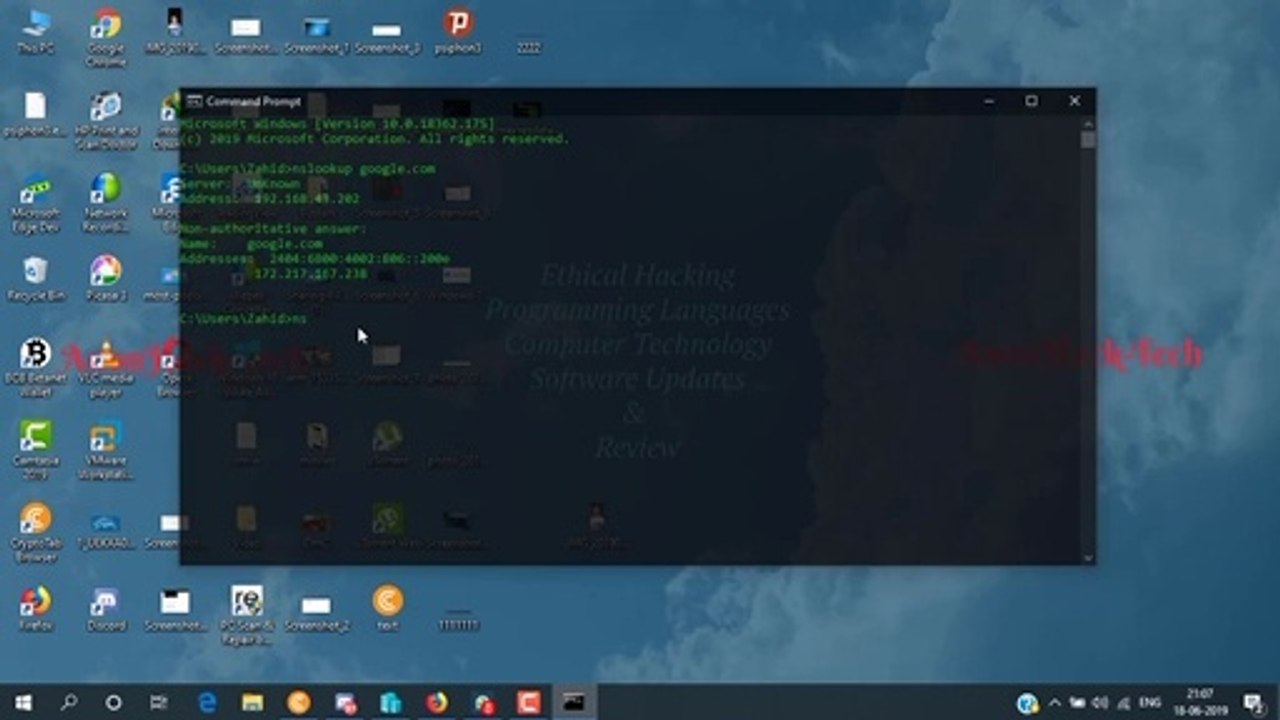Click Command Prompt scrollbar up arrow
Viewport: 1280px width, 720px height.
coord(1088,124)
